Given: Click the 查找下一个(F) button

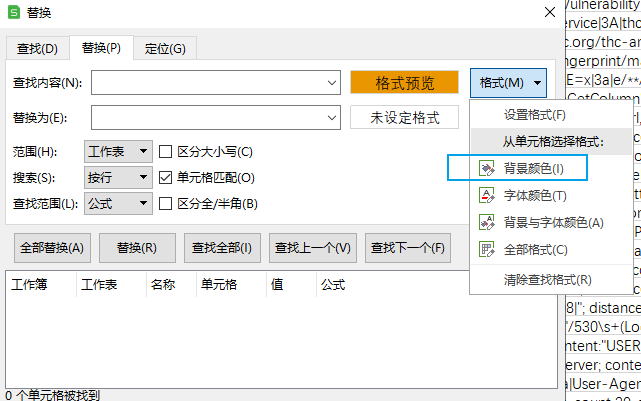Looking at the screenshot, I should (x=408, y=248).
